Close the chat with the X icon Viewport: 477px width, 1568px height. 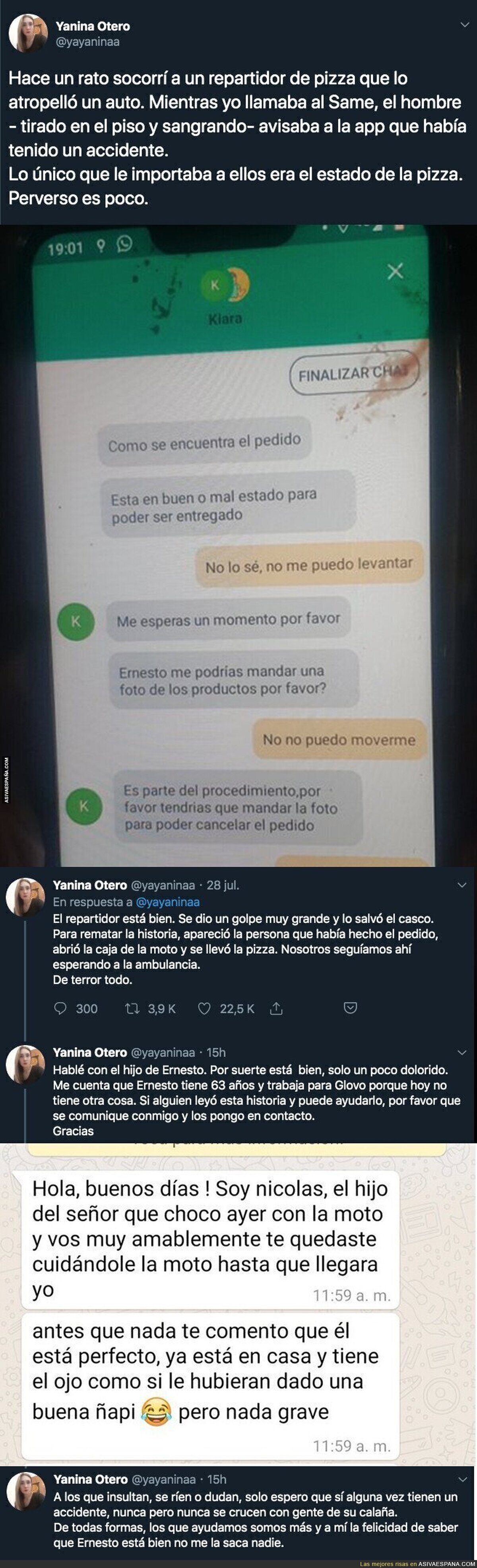point(396,271)
